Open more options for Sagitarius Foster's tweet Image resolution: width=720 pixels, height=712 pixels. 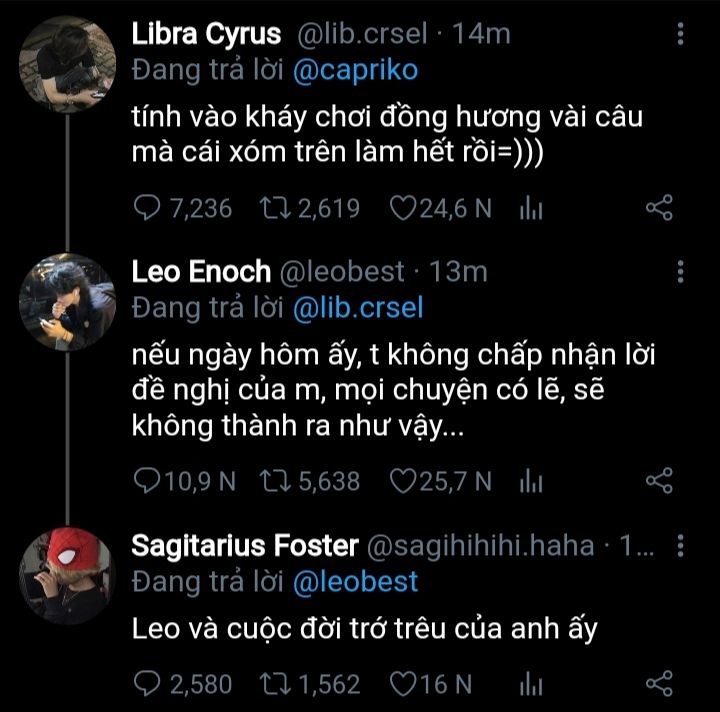(x=681, y=546)
